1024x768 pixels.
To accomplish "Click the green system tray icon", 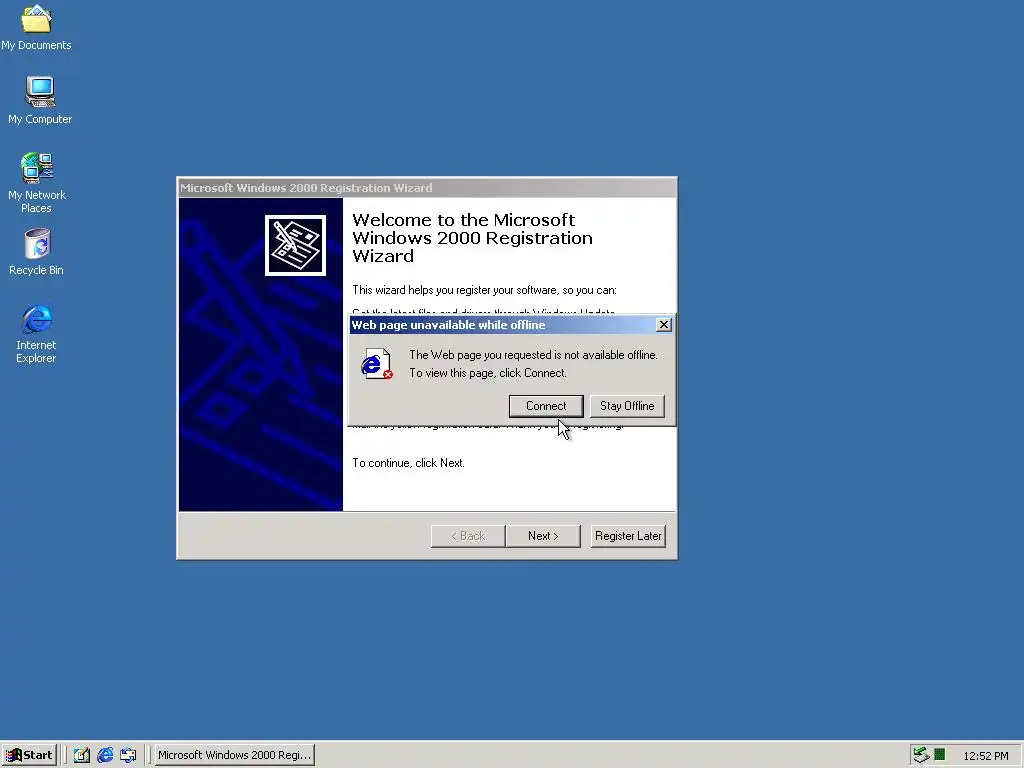I will [x=940, y=754].
